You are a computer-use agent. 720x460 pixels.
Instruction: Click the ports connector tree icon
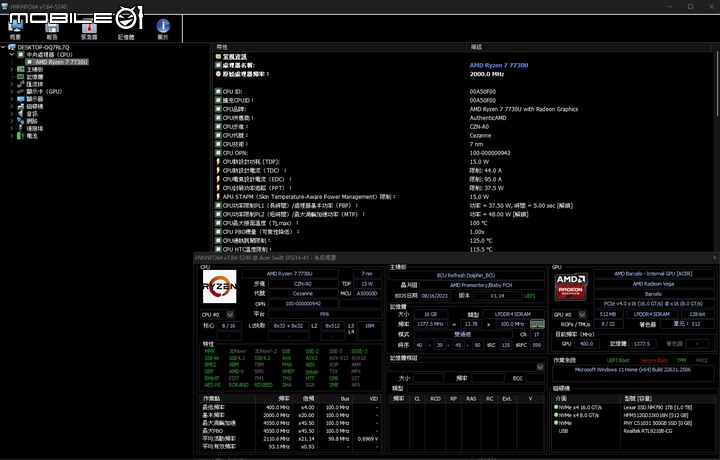21,129
